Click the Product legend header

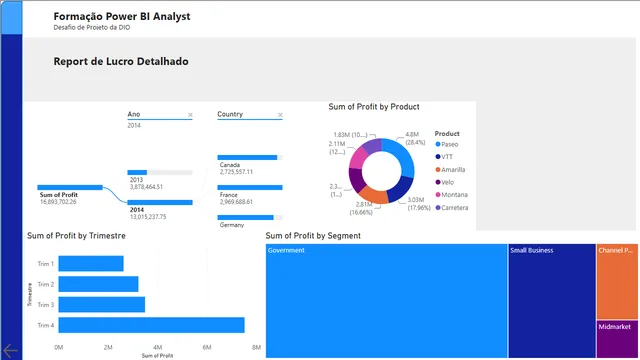point(447,133)
